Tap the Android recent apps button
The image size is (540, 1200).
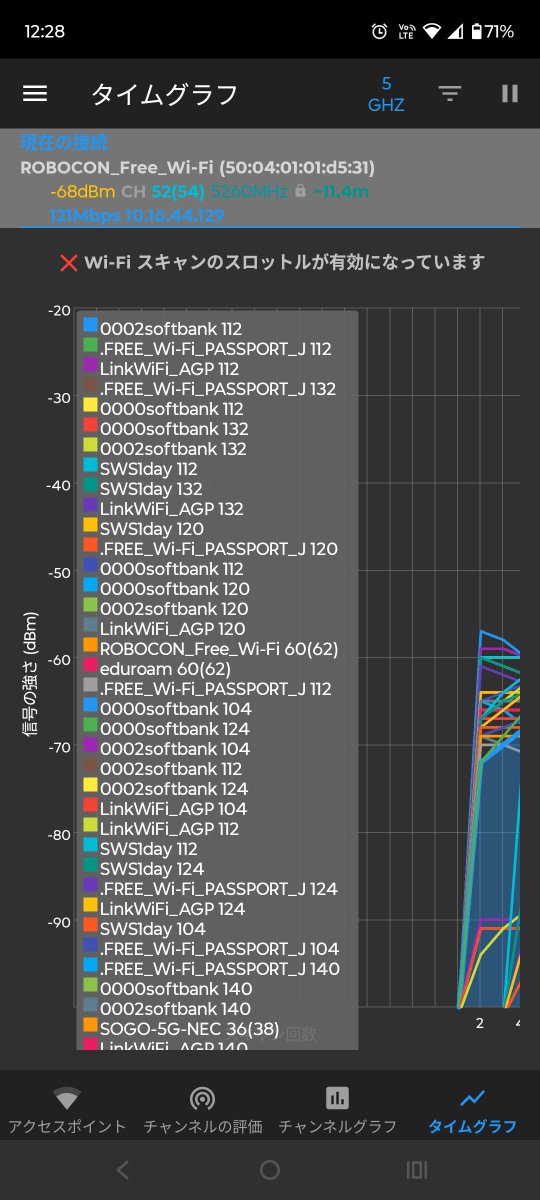pos(417,1169)
